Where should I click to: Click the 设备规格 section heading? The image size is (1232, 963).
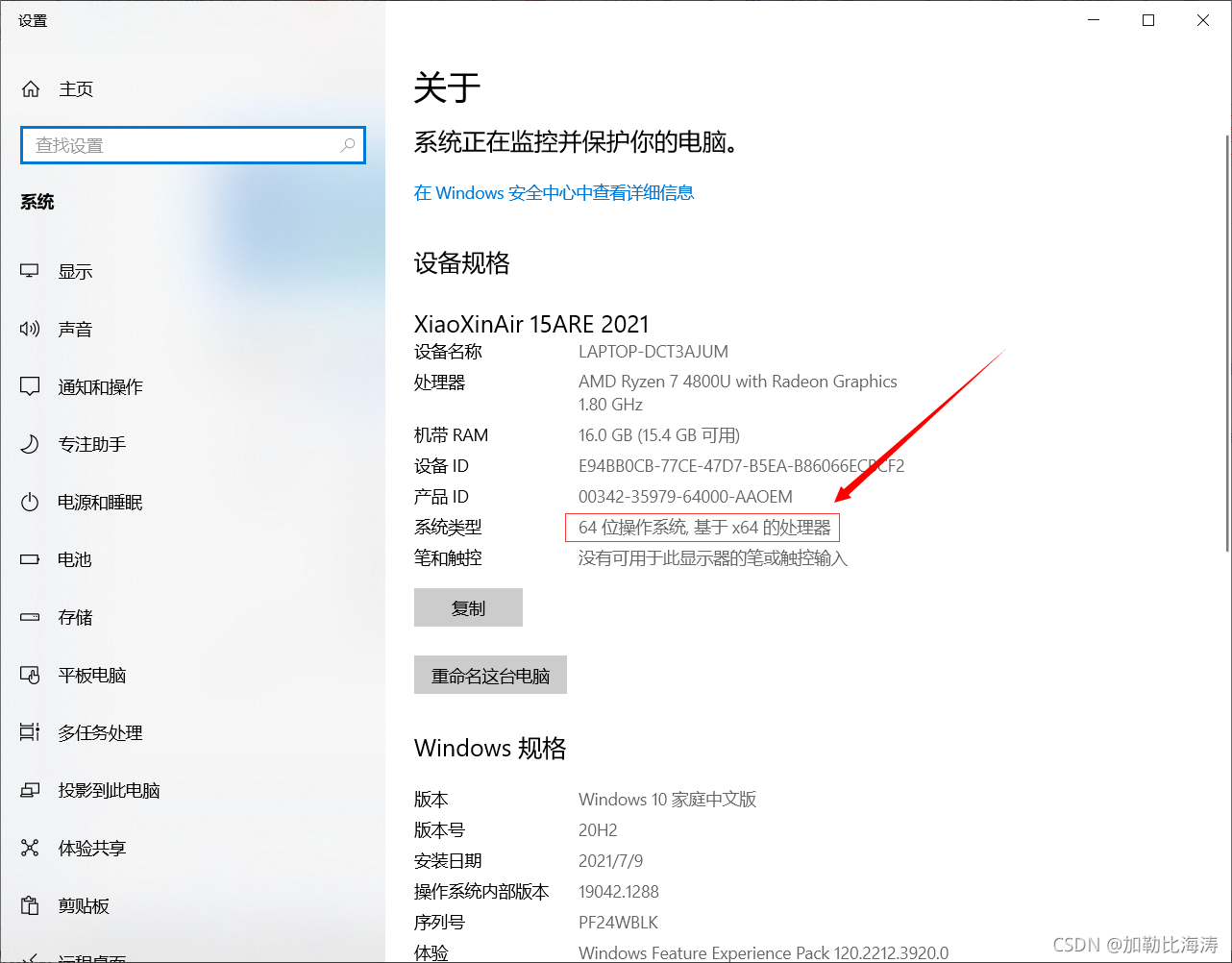click(462, 263)
